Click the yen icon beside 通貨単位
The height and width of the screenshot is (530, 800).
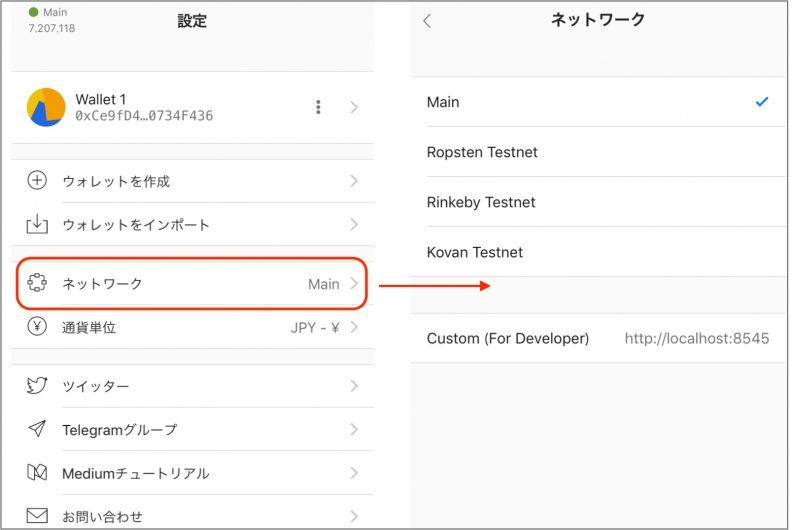(x=37, y=326)
